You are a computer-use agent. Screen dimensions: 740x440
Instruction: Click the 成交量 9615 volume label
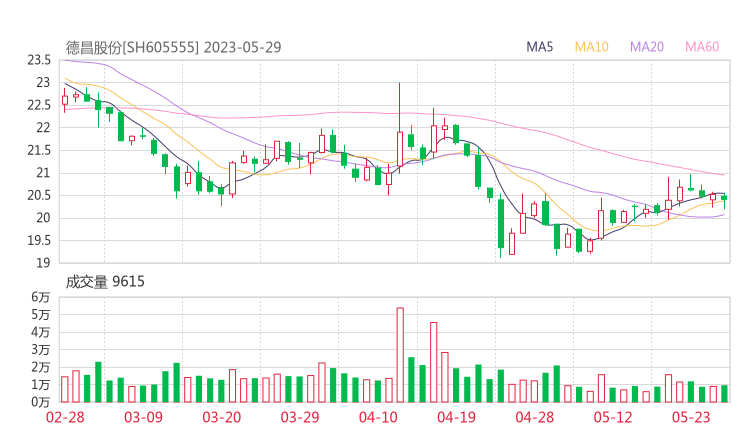pyautogui.click(x=105, y=282)
